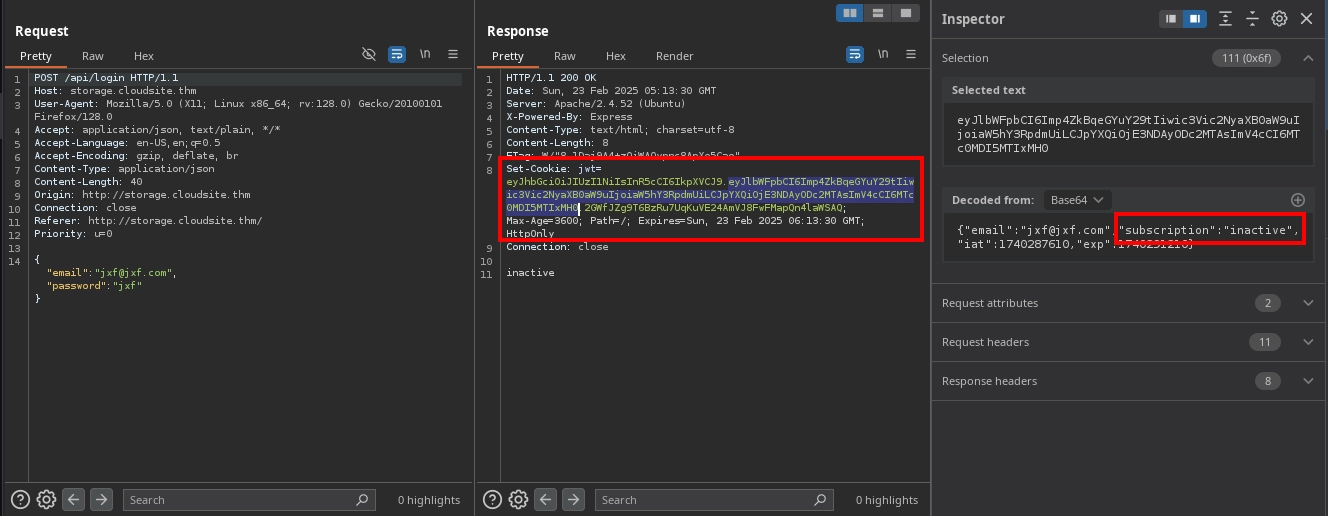Toggle non-printable characters (\n) in Response panel
The image size is (1328, 516).
pyautogui.click(x=883, y=55)
